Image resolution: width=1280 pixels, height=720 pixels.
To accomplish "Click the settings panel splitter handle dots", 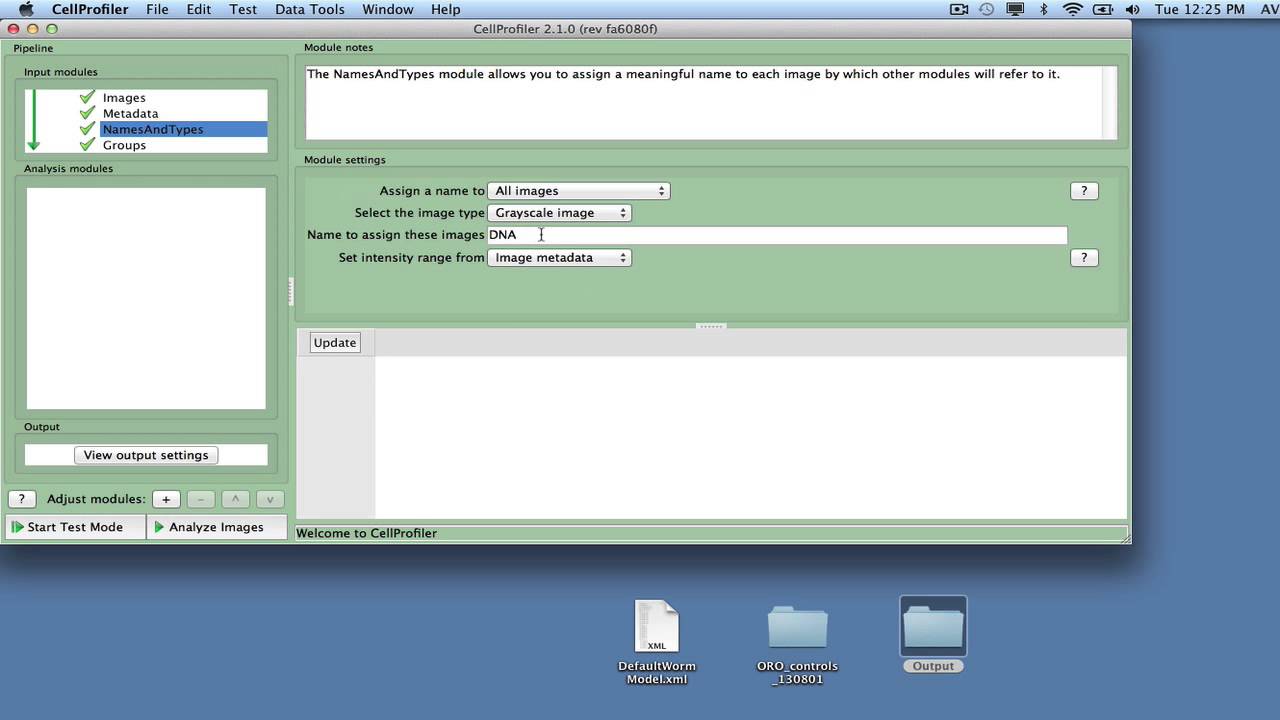I will [711, 326].
